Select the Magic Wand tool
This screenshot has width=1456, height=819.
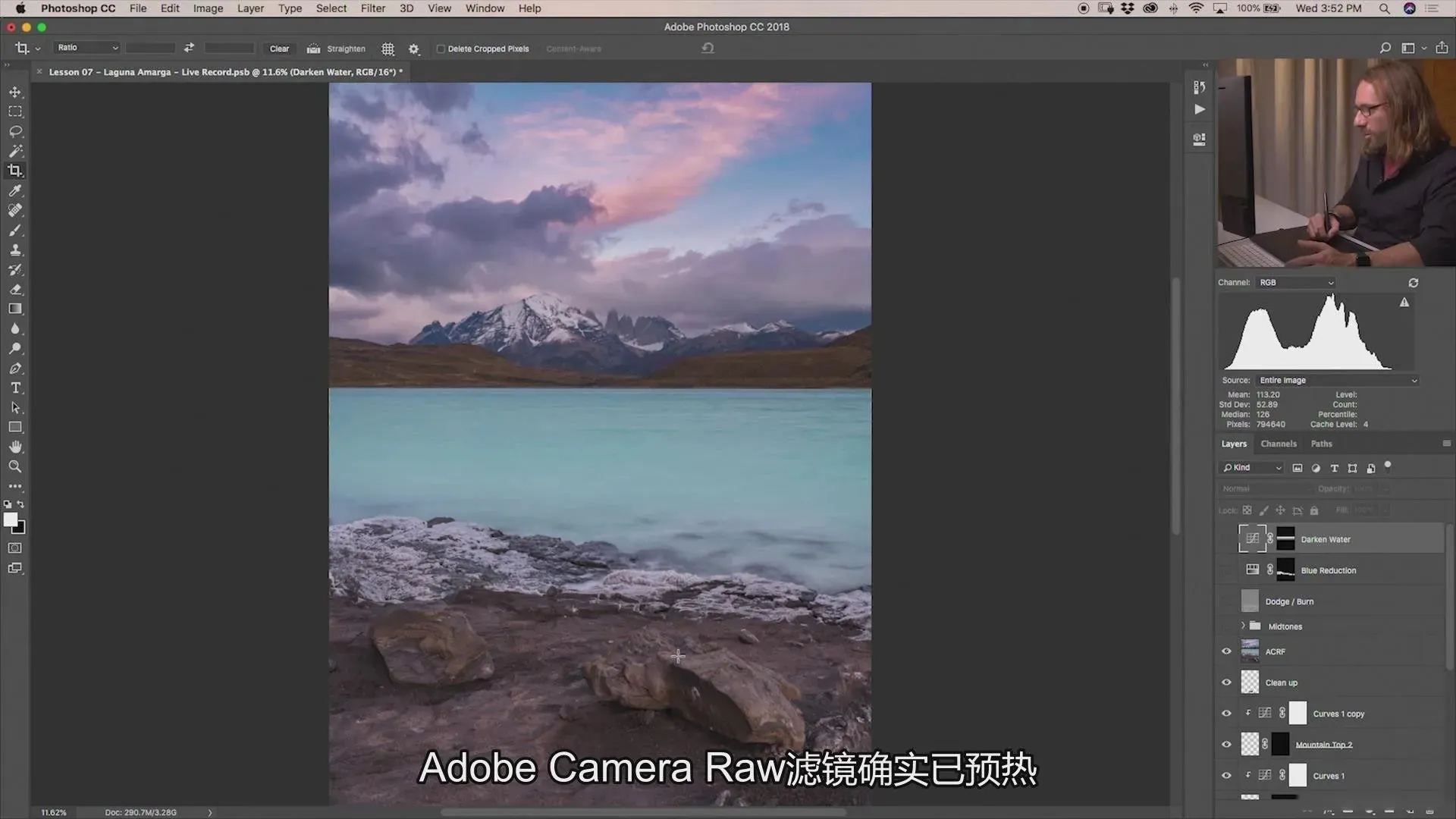tap(15, 151)
